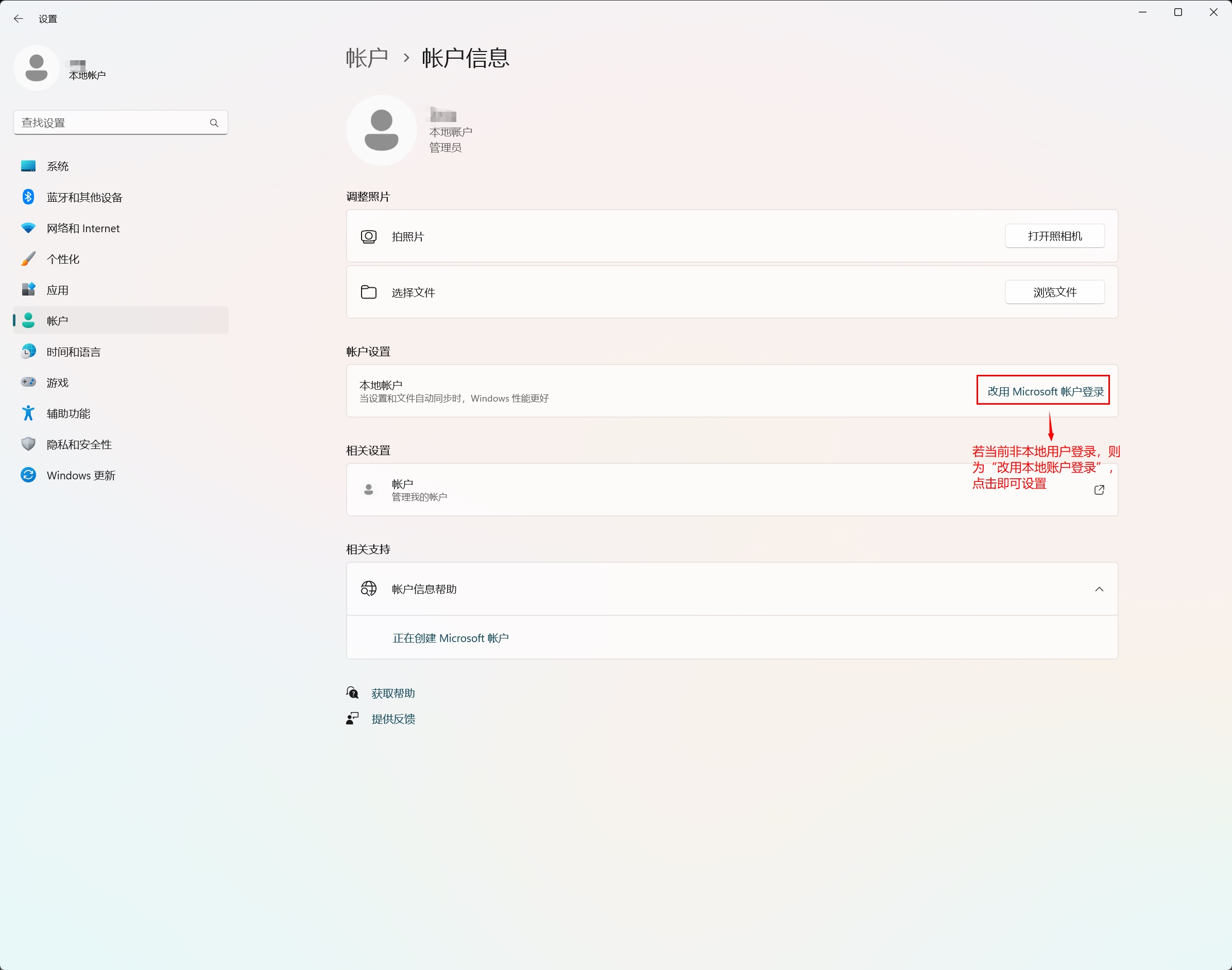
Task: Select the Network and Internet Wi-Fi icon
Action: (28, 228)
